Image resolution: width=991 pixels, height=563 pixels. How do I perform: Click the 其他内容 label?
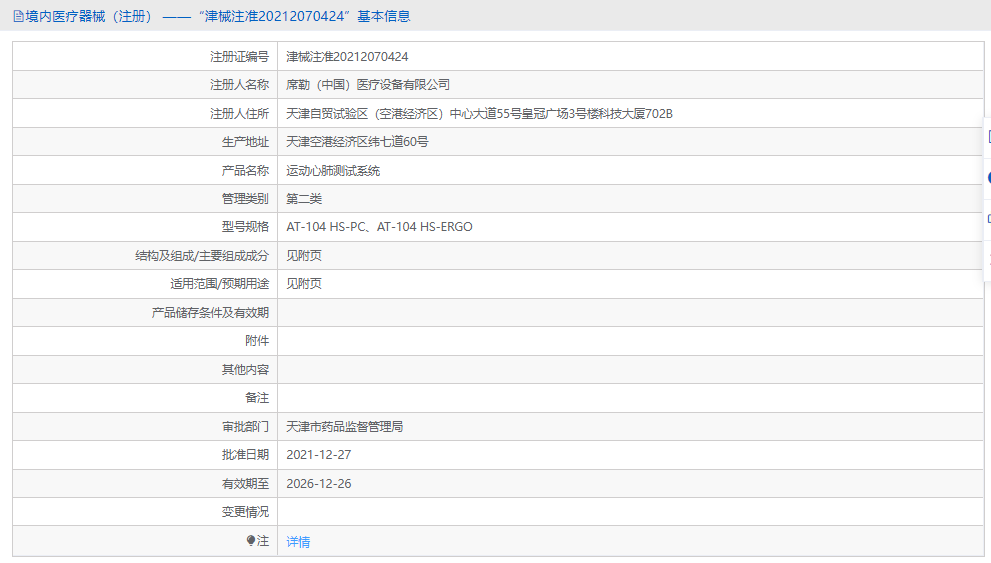[x=245, y=370]
